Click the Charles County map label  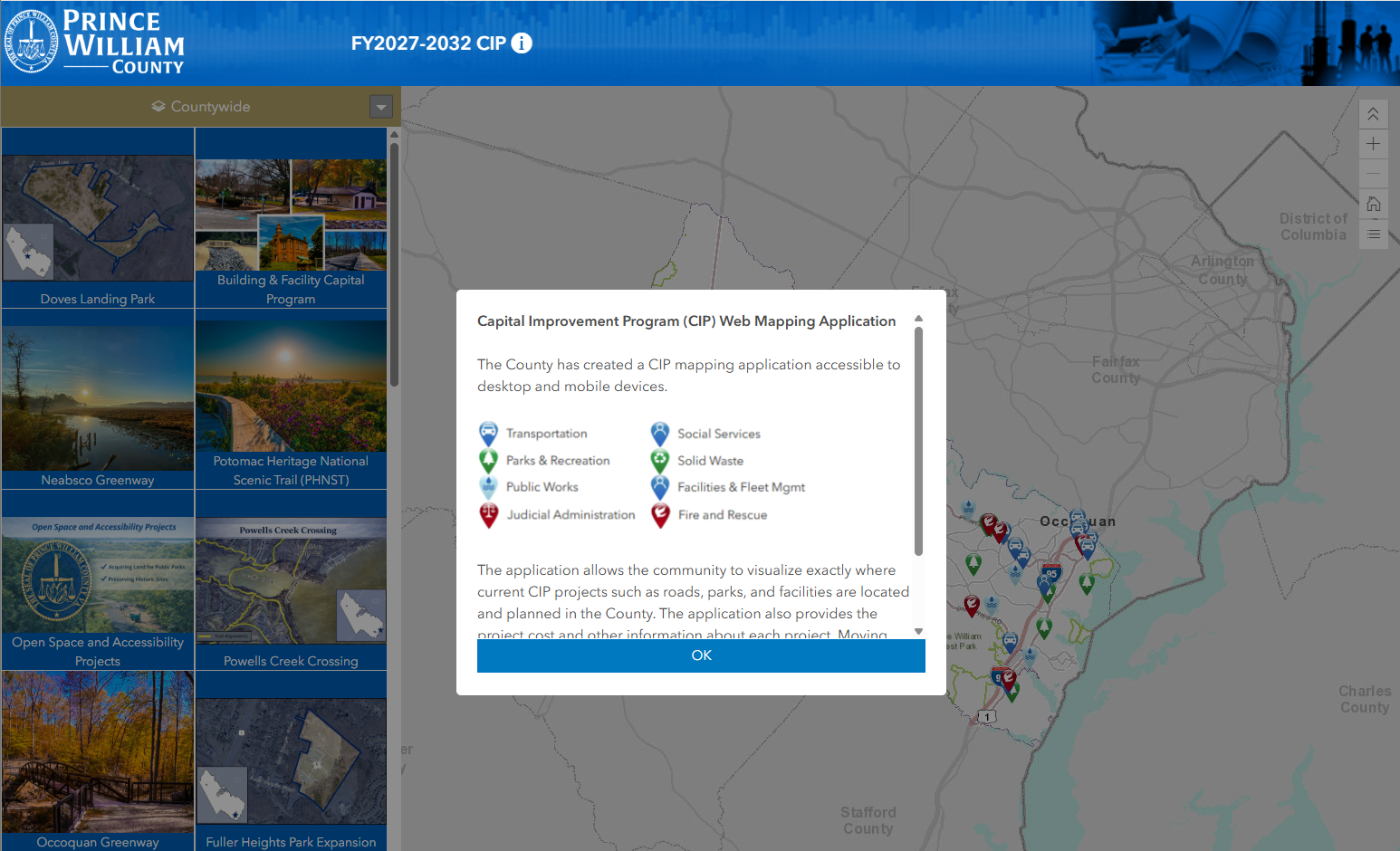pyautogui.click(x=1365, y=699)
